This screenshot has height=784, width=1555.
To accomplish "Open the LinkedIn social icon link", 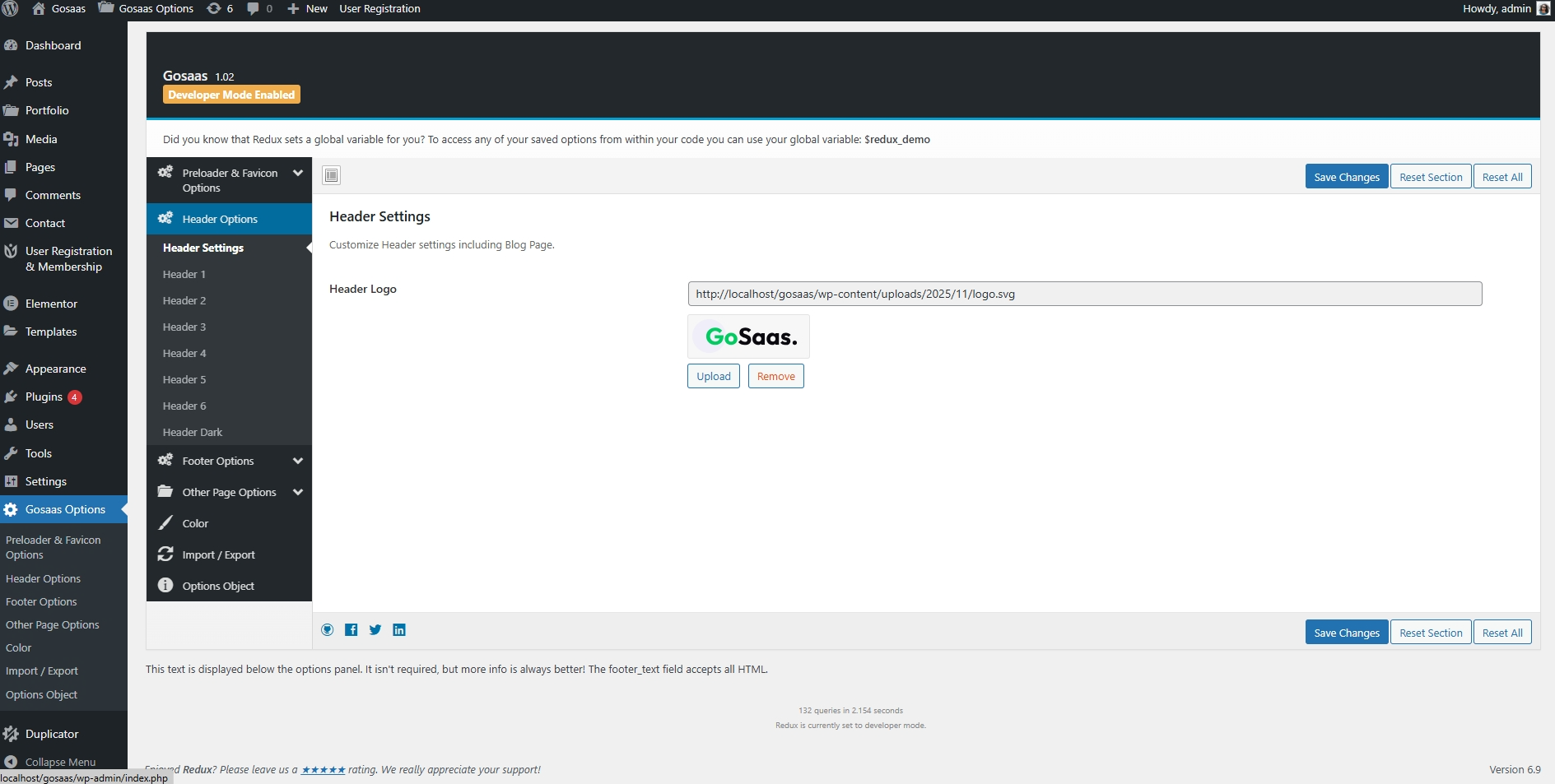I will (x=399, y=630).
